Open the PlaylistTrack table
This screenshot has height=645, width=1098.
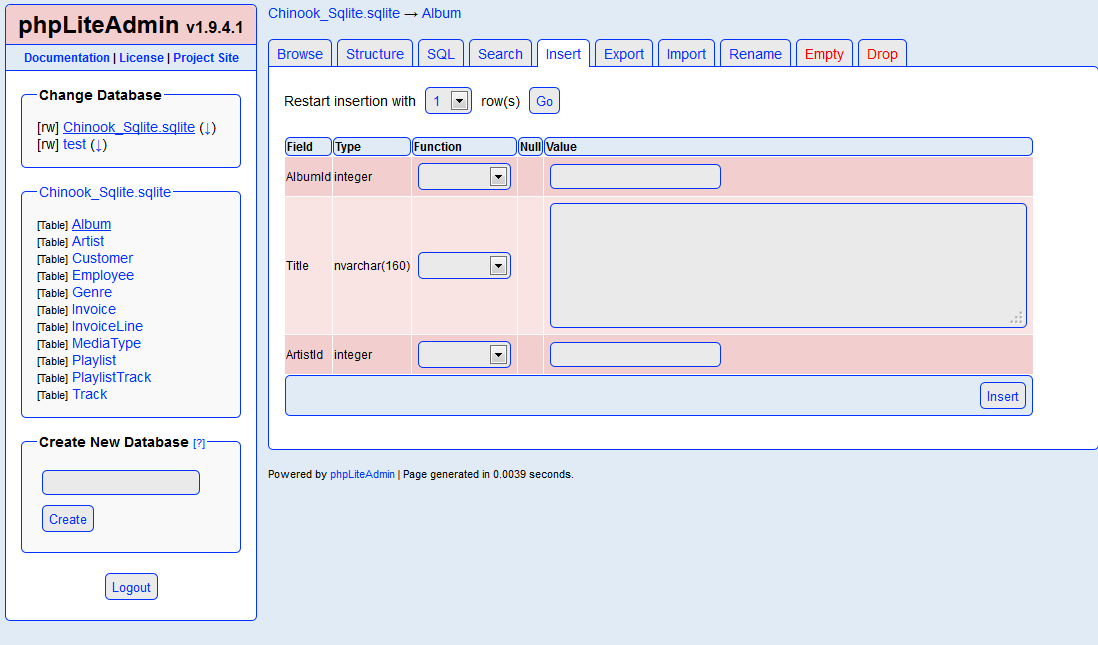point(111,377)
